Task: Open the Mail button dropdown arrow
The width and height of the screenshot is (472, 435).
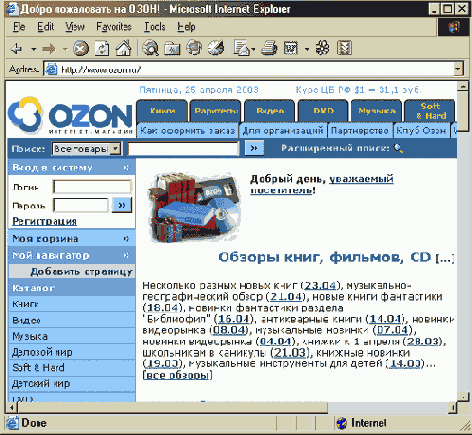Action: tap(253, 49)
